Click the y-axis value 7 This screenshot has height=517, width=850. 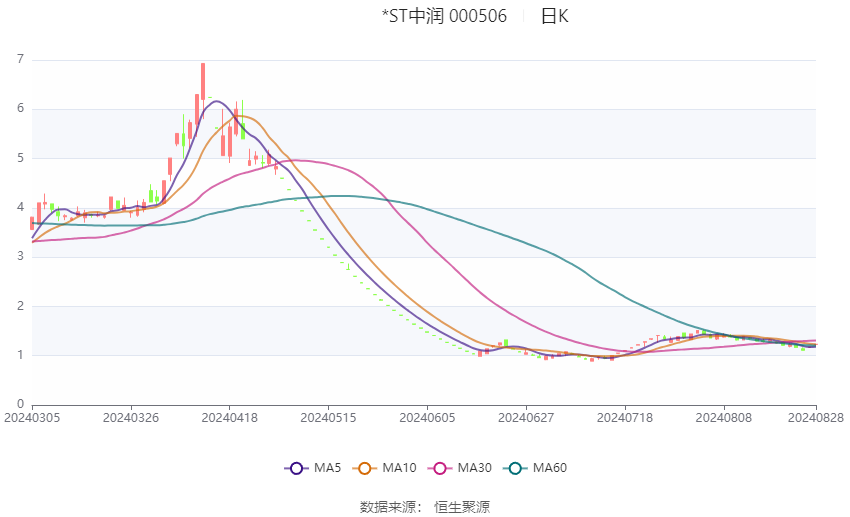[x=21, y=59]
